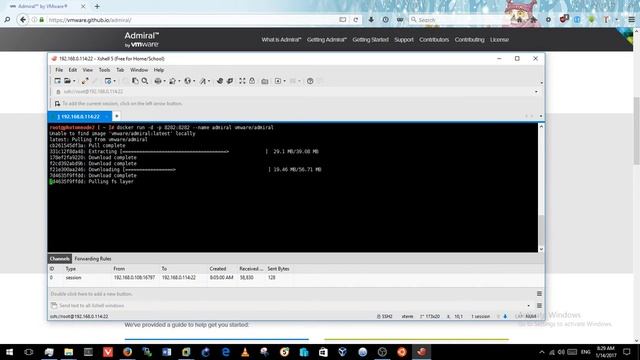Click the Firefox page vertical scrollbar thumb
640x360 pixels.
636,131
